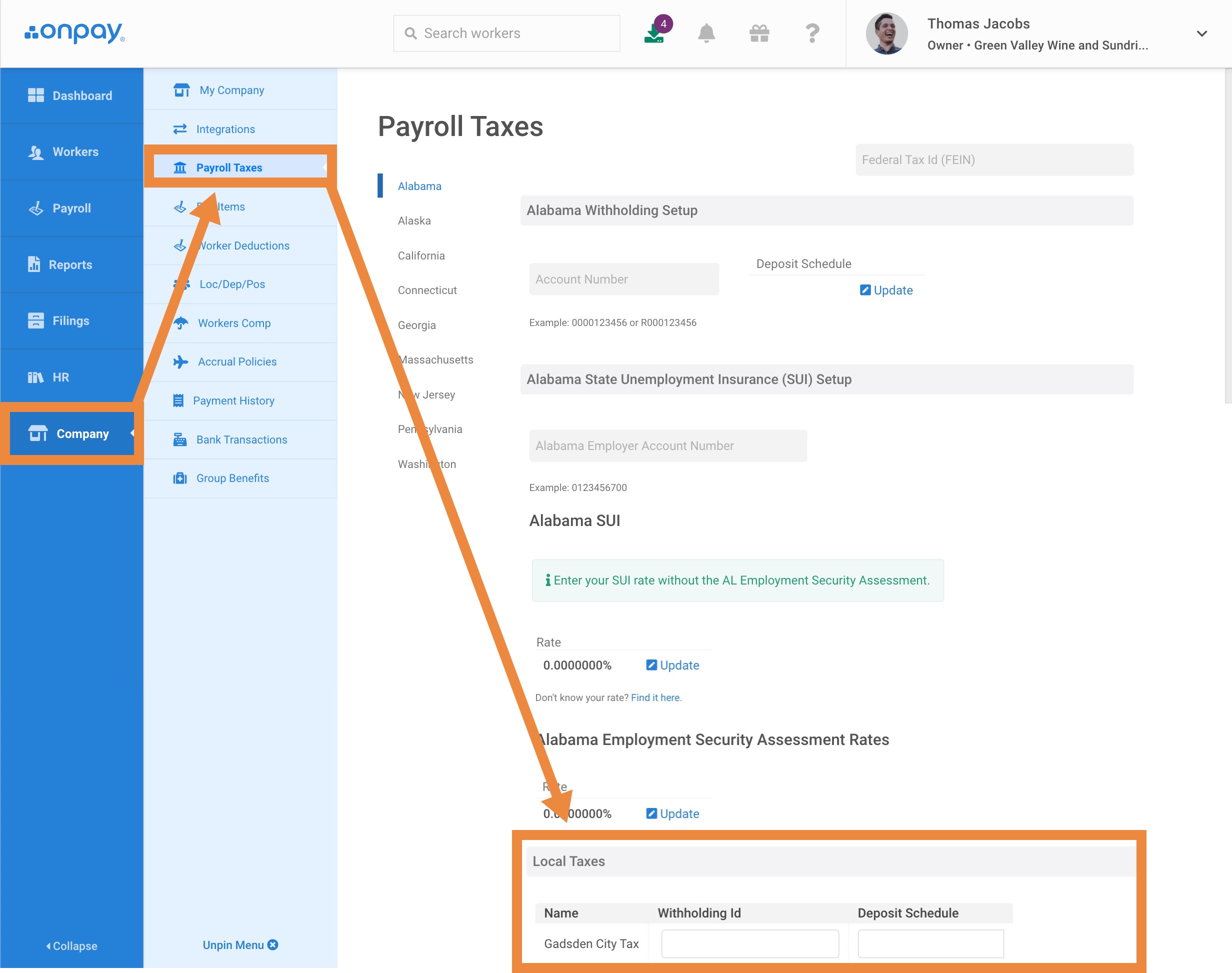Open Workers Comp submenu item
The height and width of the screenshot is (973, 1232).
(x=240, y=323)
